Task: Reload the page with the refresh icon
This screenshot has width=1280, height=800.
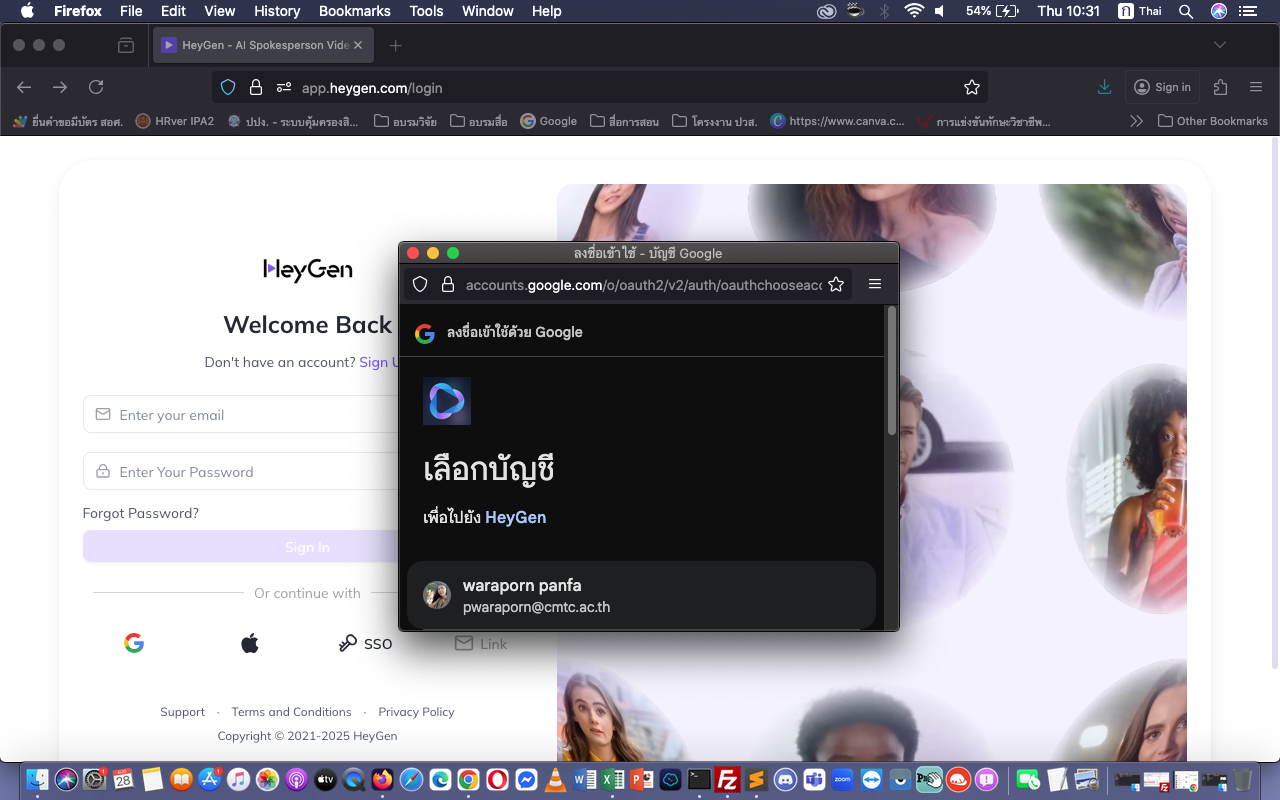Action: (x=96, y=87)
